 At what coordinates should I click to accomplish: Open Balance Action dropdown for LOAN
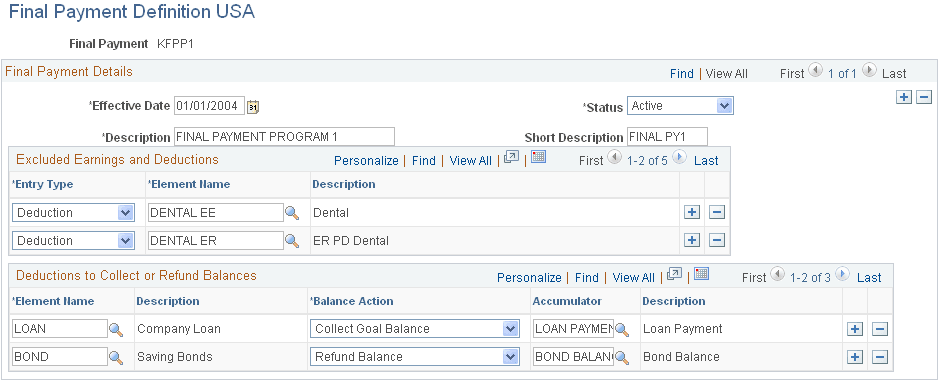(415, 328)
